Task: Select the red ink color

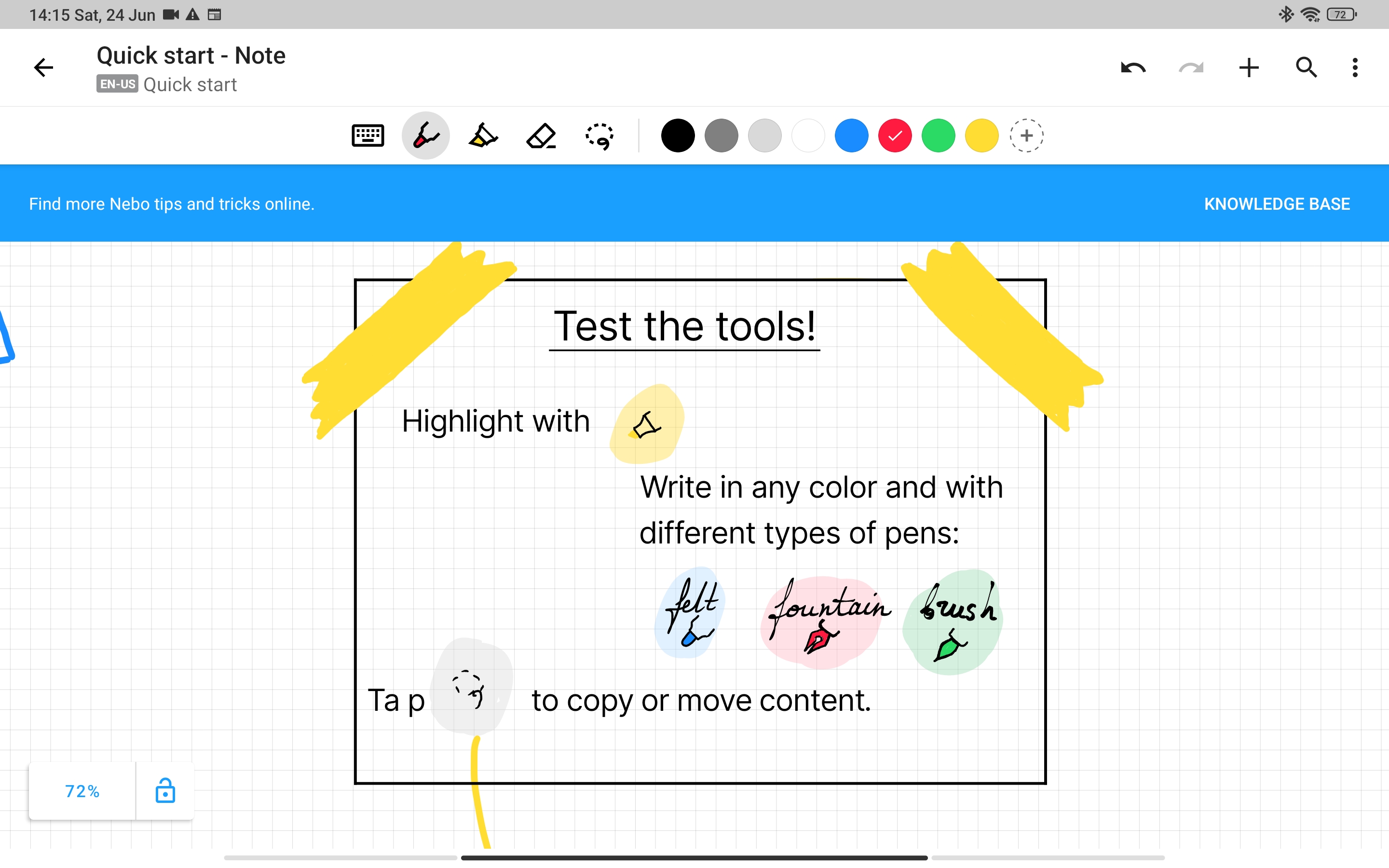Action: click(x=895, y=136)
